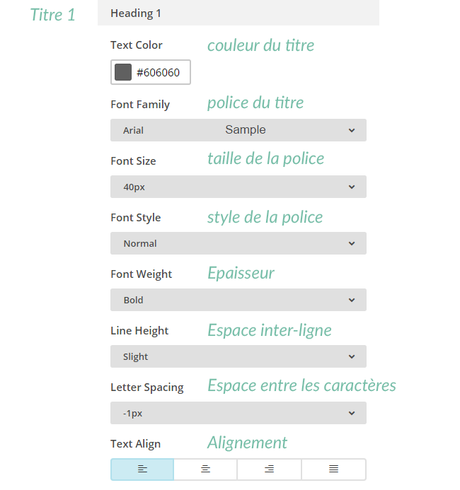Open the Line Height dropdown set to Slight
Screen dimensions: 460x490
[238, 356]
